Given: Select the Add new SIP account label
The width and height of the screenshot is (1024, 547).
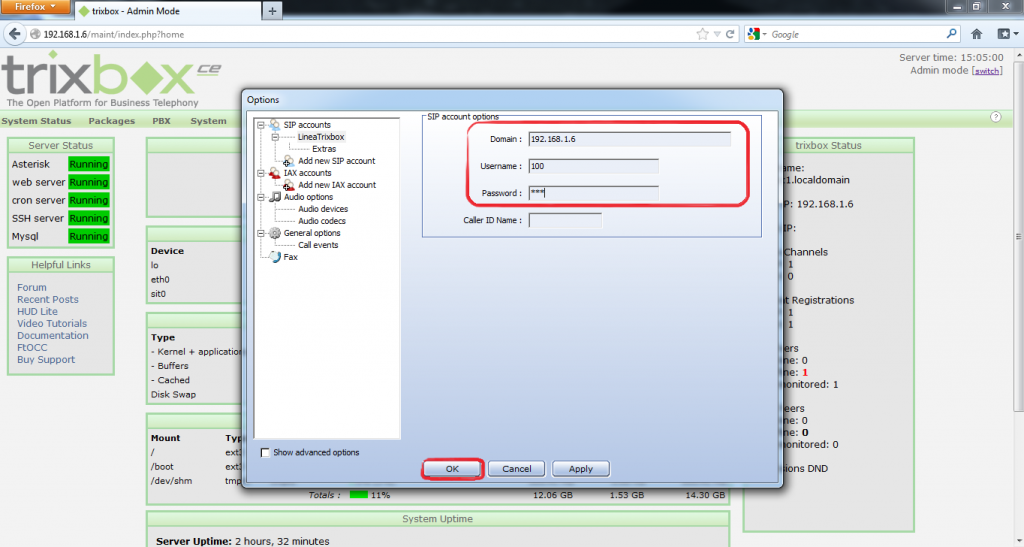Looking at the screenshot, I should tap(336, 161).
